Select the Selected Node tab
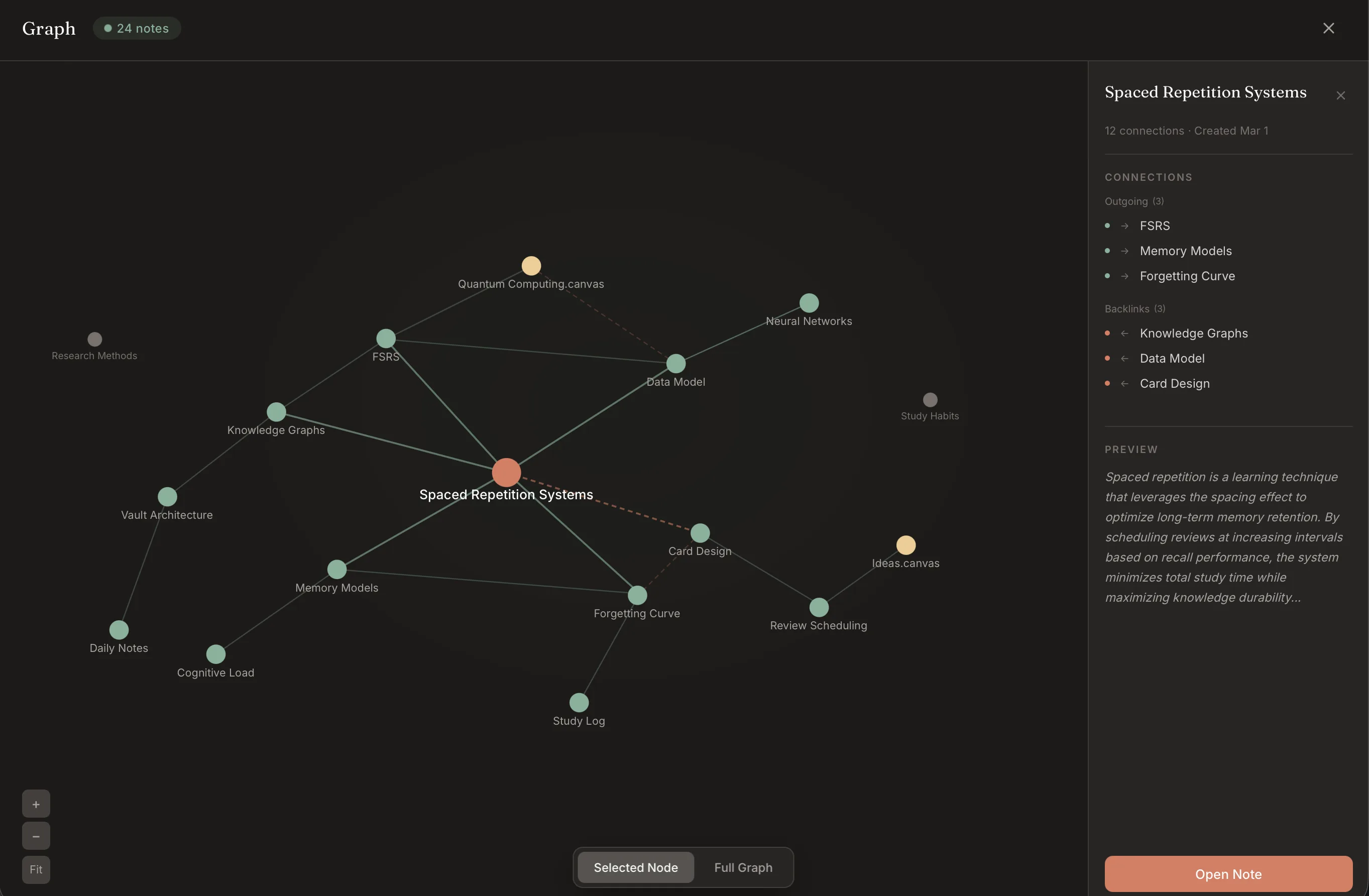Image resolution: width=1369 pixels, height=896 pixels. tap(635, 867)
